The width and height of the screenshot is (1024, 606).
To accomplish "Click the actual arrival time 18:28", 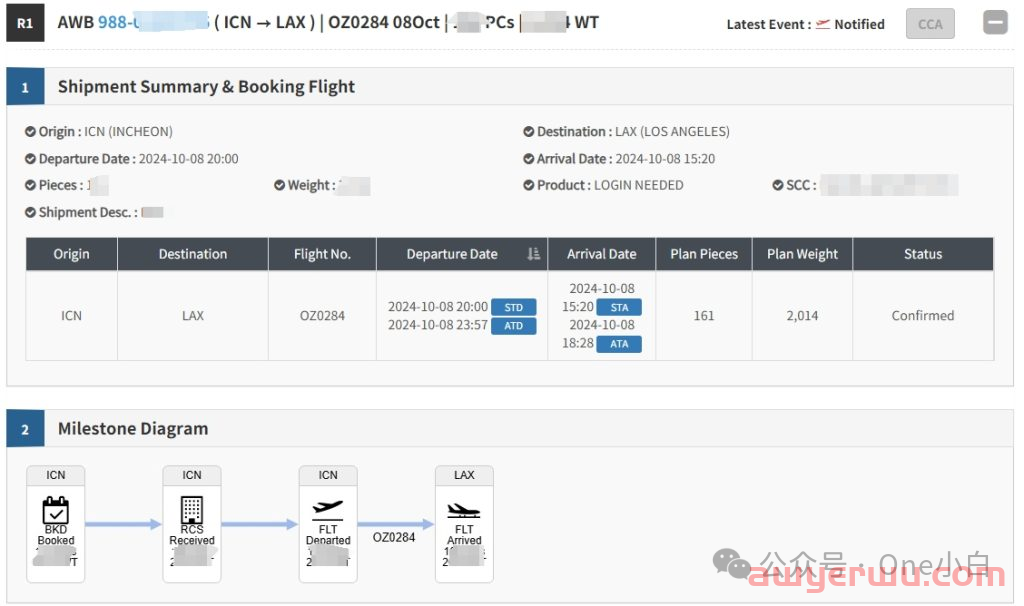I will pos(578,343).
